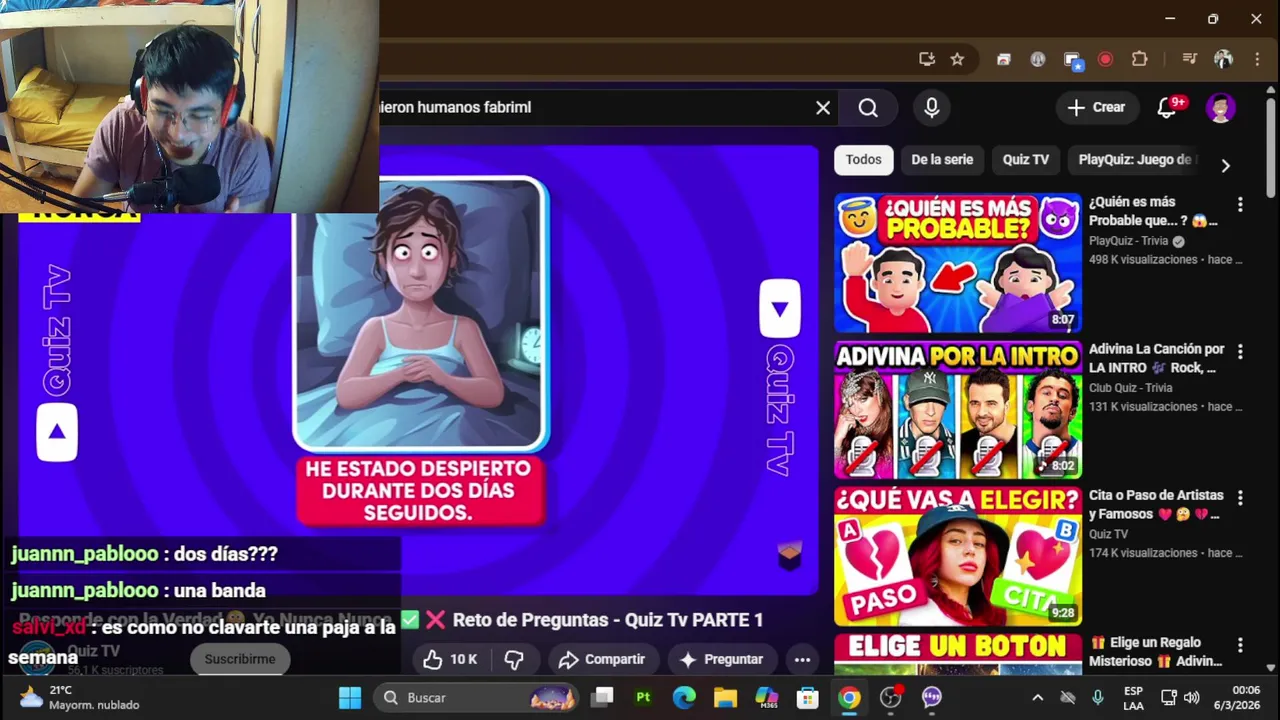Start voice search with the microphone icon
The image size is (1280, 720).
point(932,108)
